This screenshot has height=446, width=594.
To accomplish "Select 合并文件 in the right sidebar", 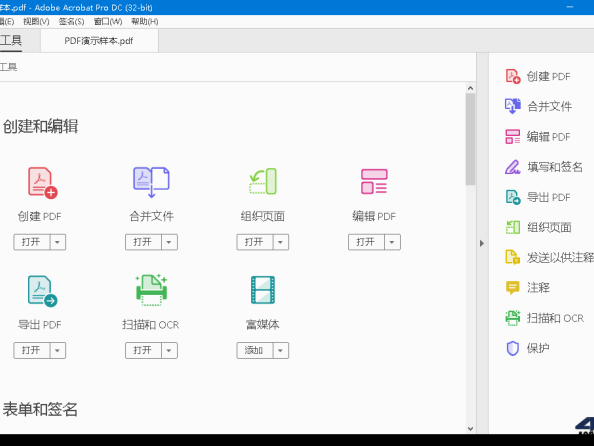I will 538,106.
